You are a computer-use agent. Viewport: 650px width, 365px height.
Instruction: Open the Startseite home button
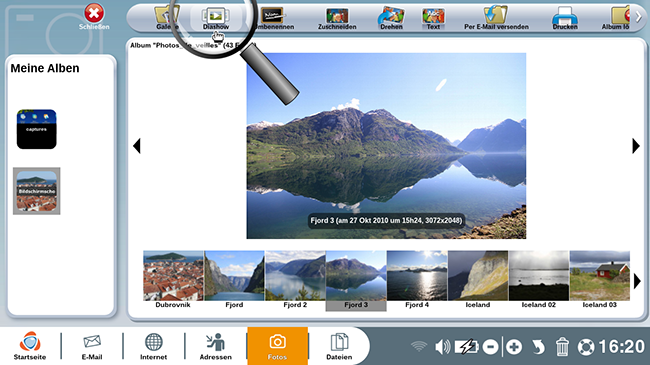pos(30,346)
